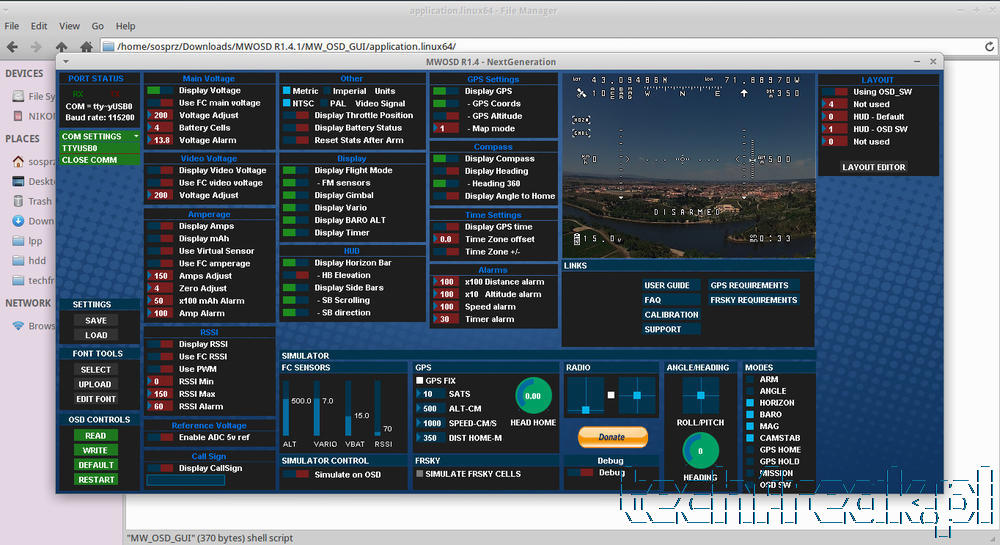Click the LOAD settings button
Screen dimensions: 1000x545
click(x=96, y=335)
